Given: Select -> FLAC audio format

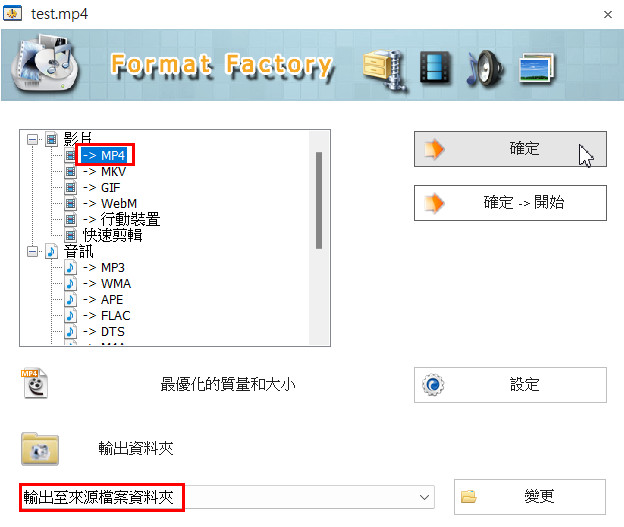Looking at the screenshot, I should click(x=106, y=316).
